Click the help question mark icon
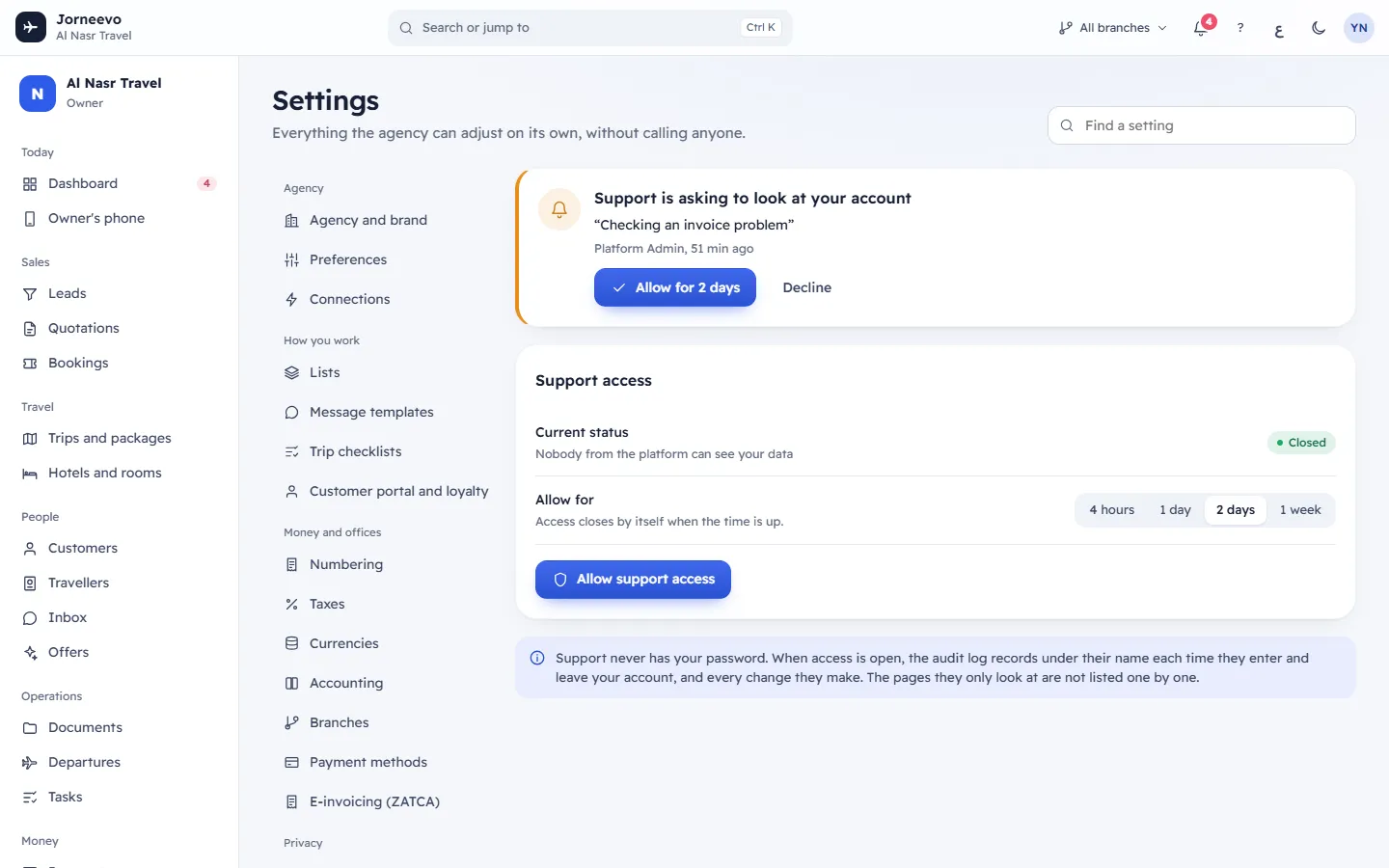Screen dimensions: 1389x868 coord(1240,28)
